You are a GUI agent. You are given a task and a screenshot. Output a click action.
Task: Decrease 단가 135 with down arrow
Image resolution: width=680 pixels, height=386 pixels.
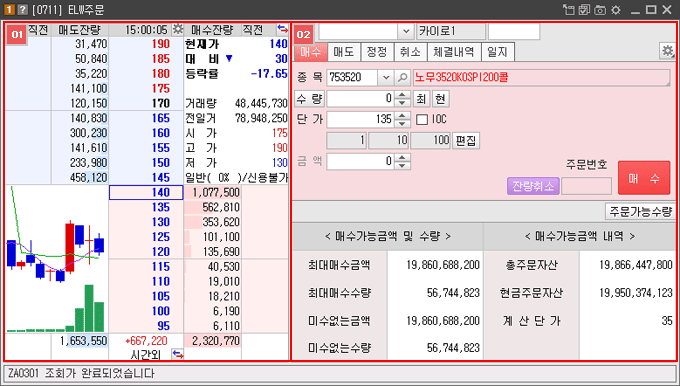coord(402,124)
